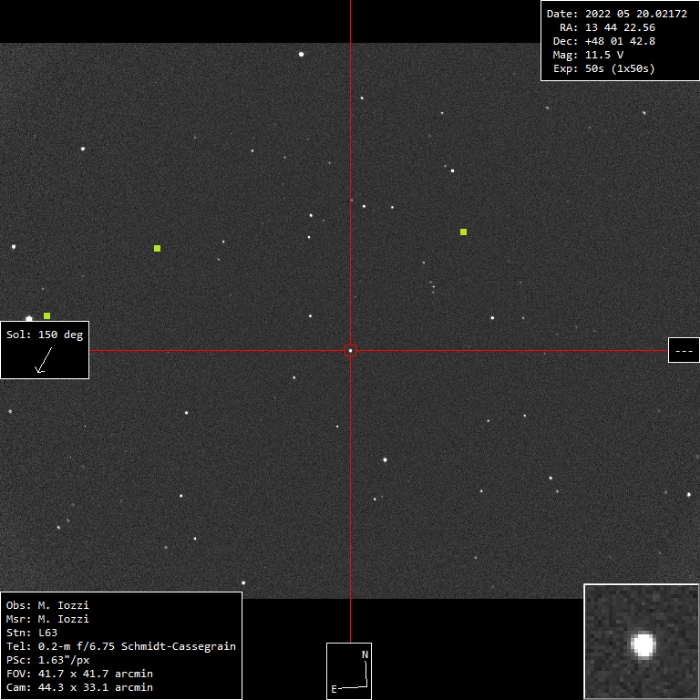Screen dimensions: 700x700
Task: Click the red target circle at crosshair center
Action: pos(350,350)
